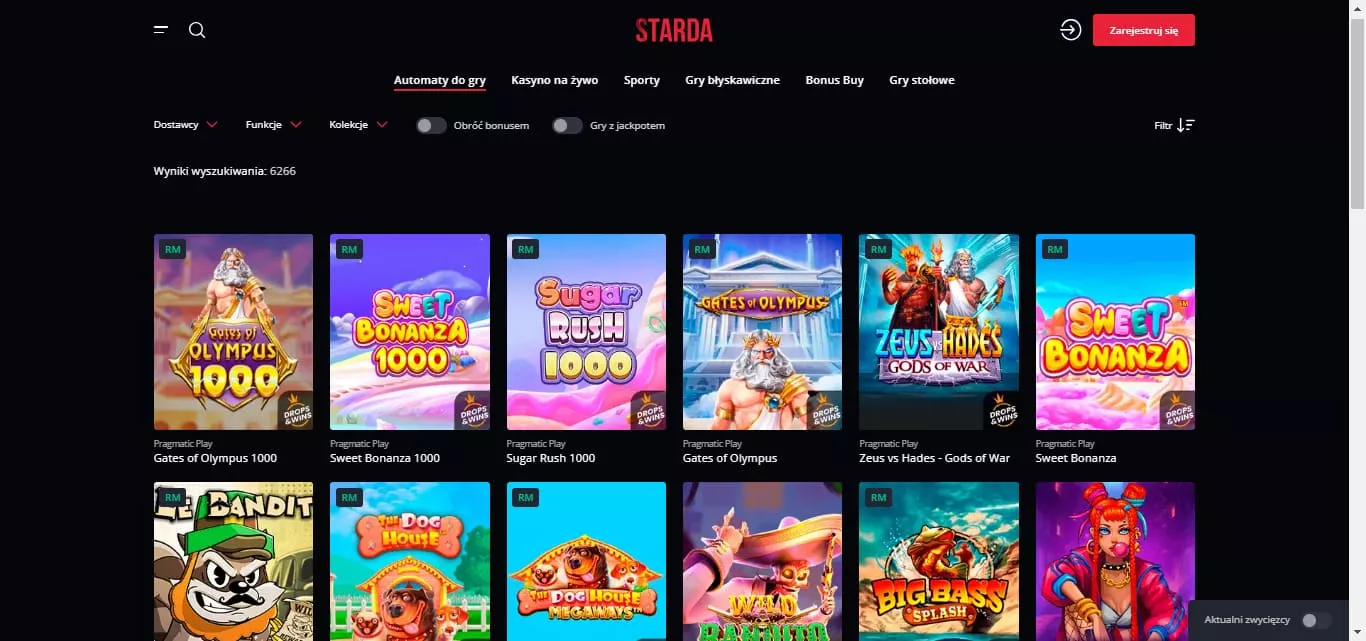Click the Zarejestruj się button

tap(1143, 30)
